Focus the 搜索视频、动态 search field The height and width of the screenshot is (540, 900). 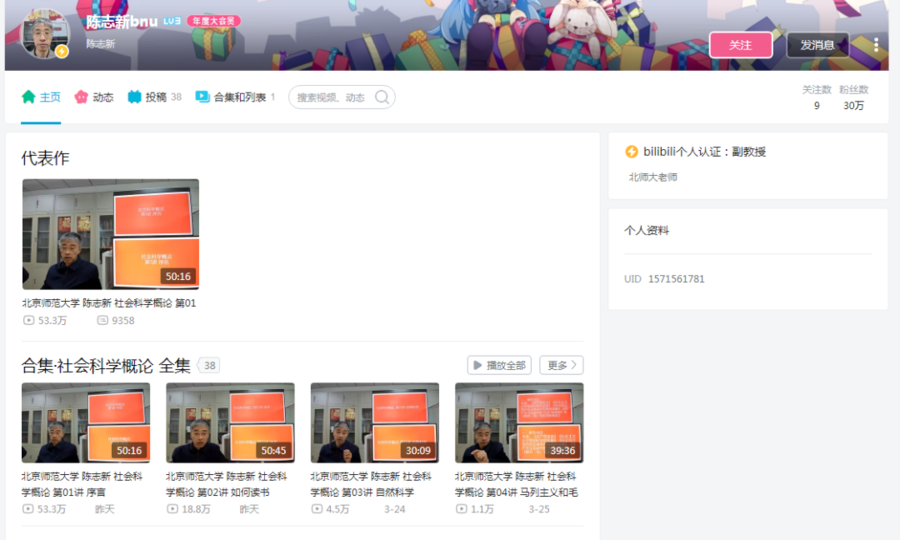[x=331, y=97]
